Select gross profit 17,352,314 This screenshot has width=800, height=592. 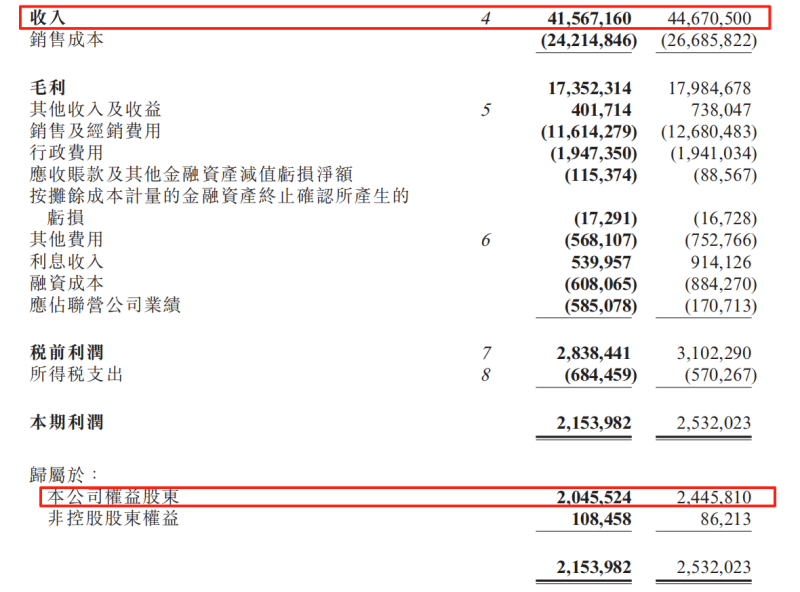coord(589,88)
